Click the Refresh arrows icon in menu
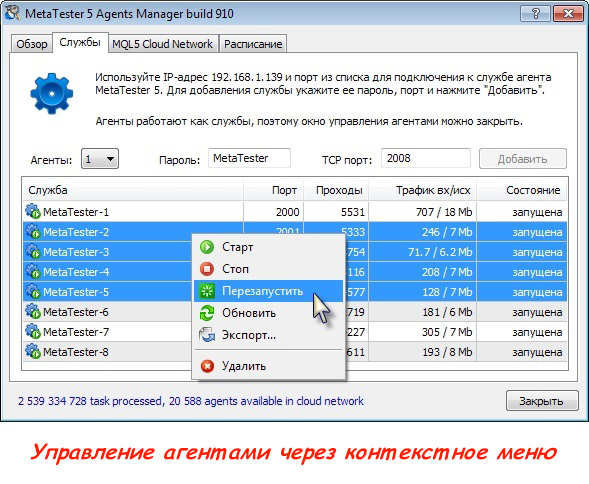This screenshot has width=589, height=484. (207, 313)
